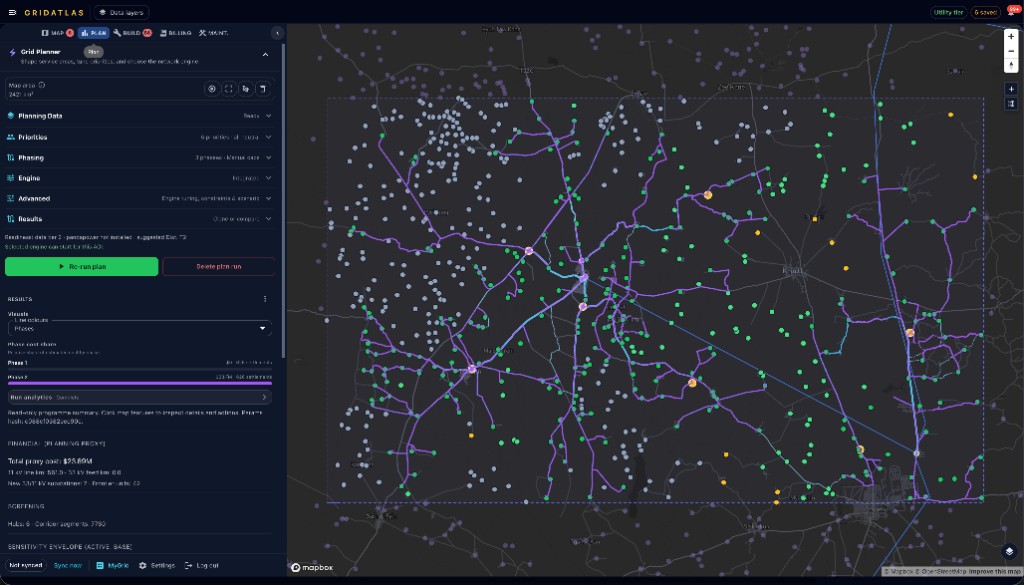The image size is (1024, 585).
Task: Click the Delete plan run button
Action: point(218,266)
